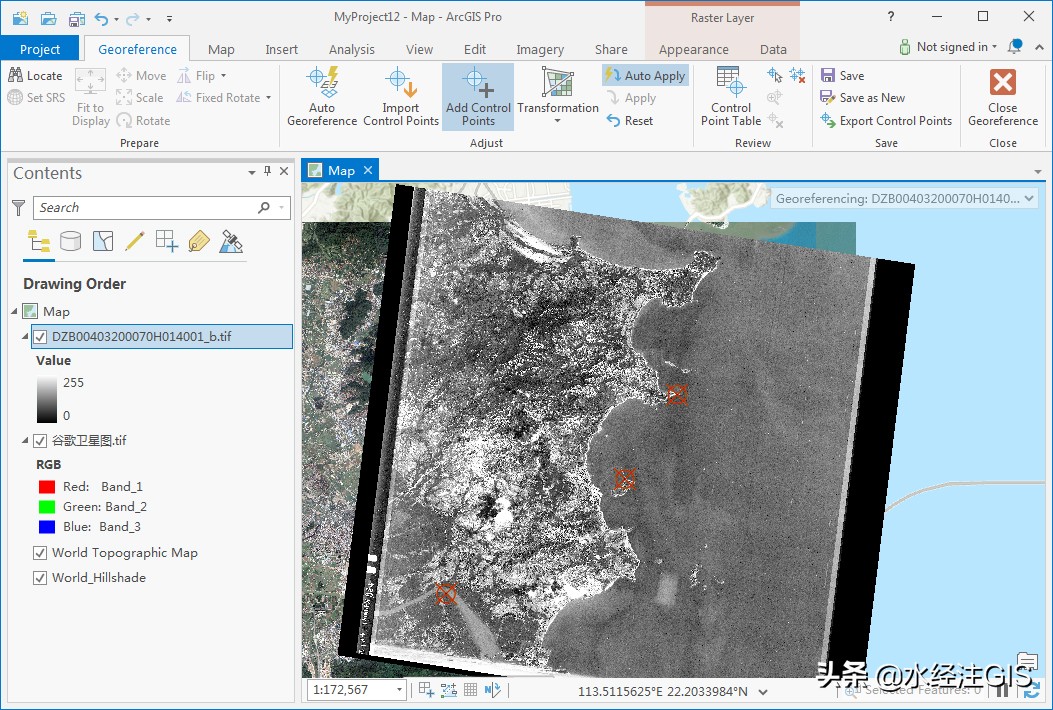The image size is (1053, 710).
Task: Select the Rotate tool
Action: pos(143,121)
